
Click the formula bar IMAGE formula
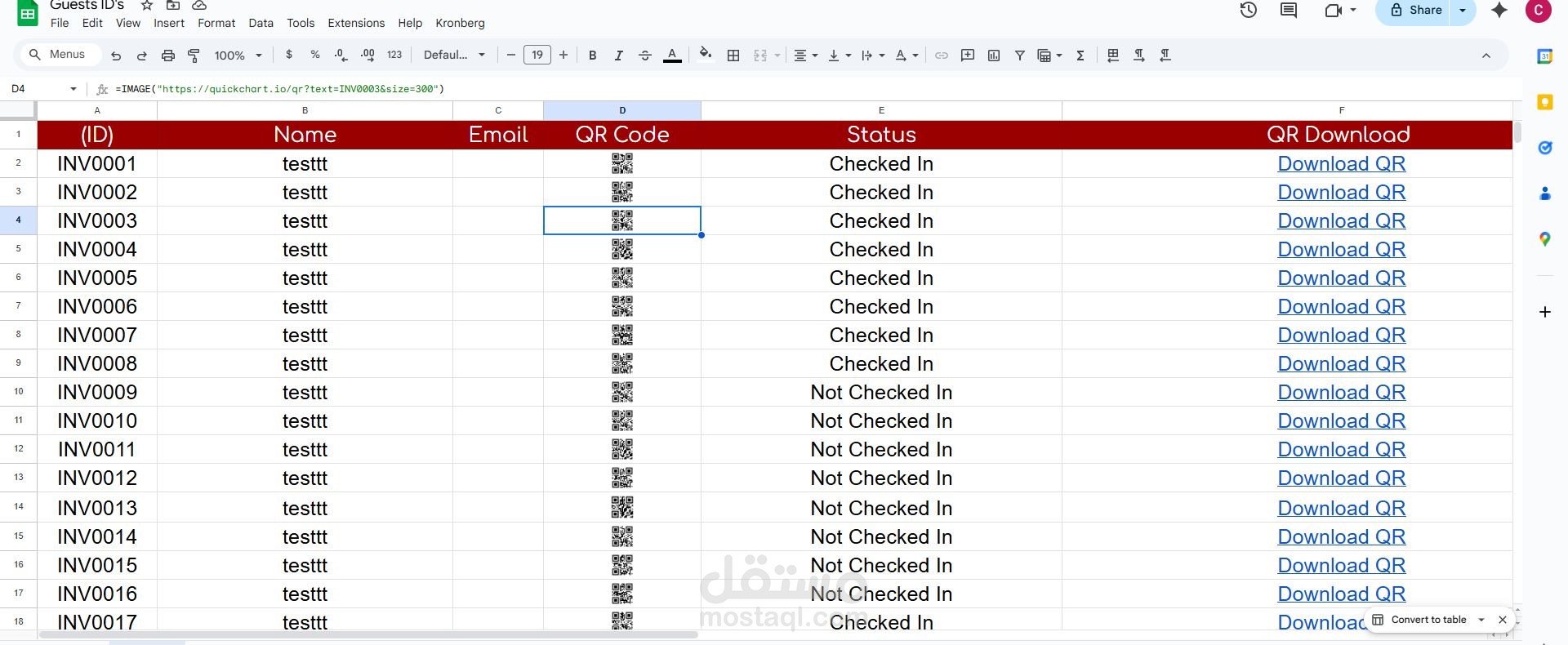point(279,88)
